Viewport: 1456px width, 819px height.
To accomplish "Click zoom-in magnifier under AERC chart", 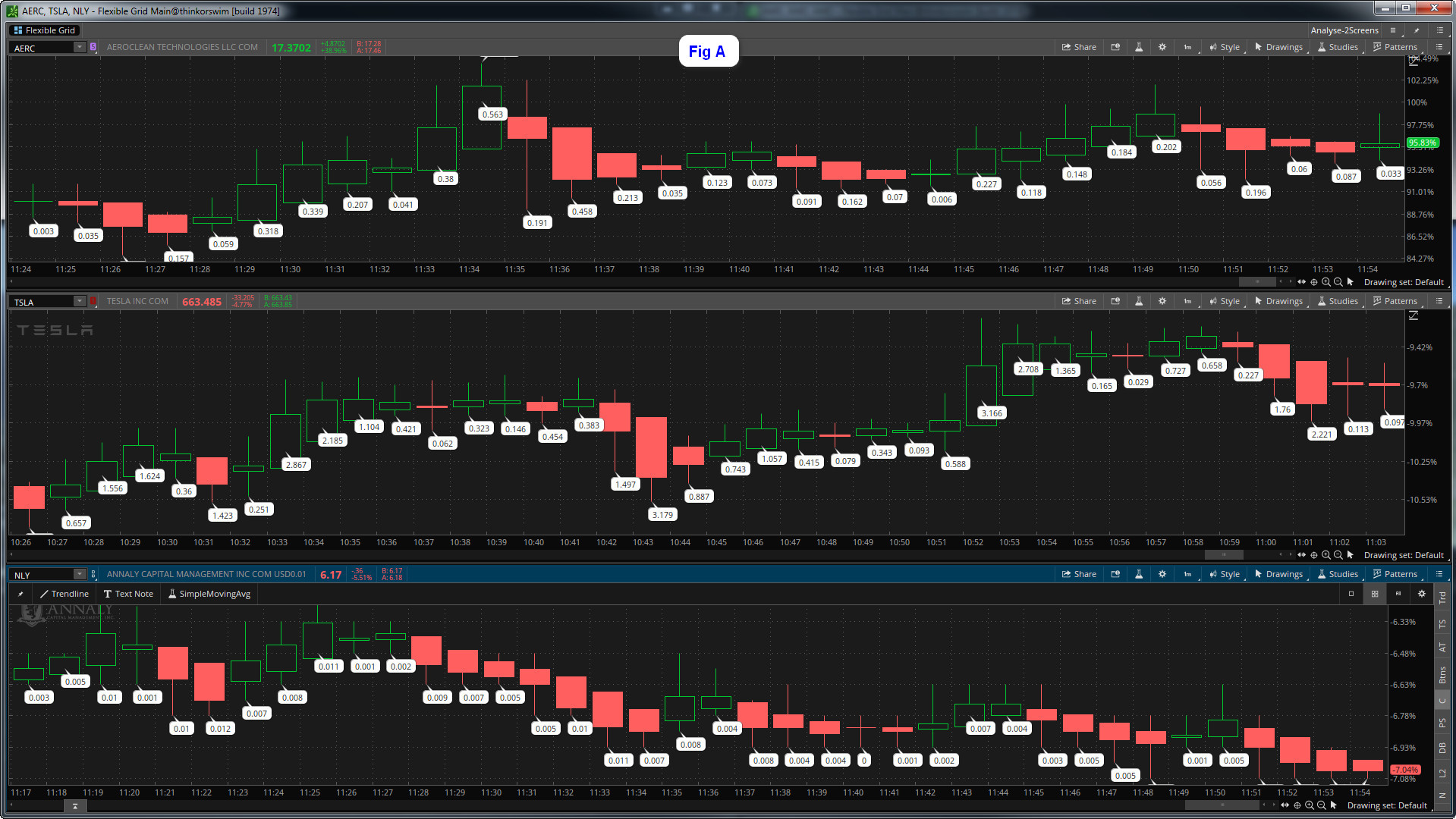I will coord(1325,282).
